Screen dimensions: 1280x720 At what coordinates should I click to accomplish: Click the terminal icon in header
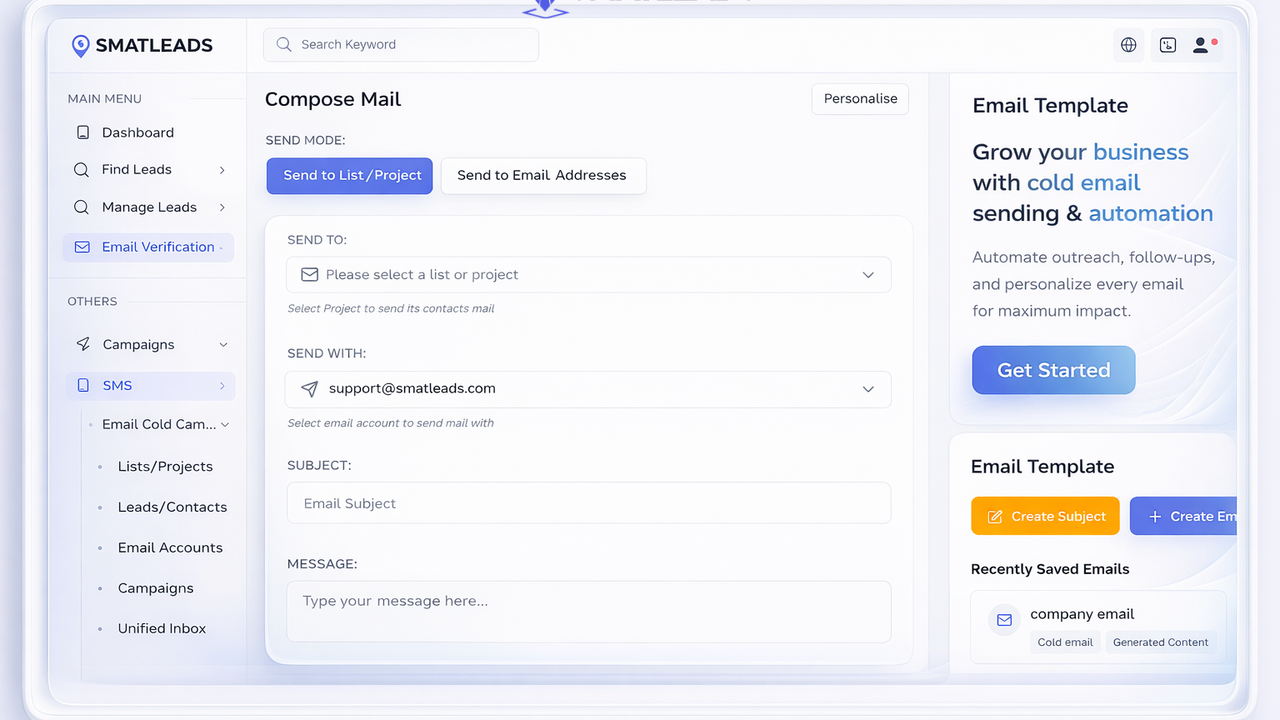tap(1167, 45)
